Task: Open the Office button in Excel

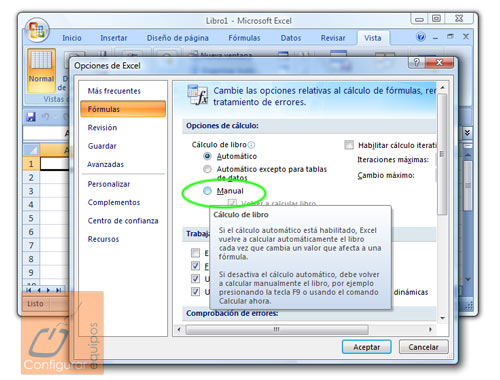Action: [x=37, y=30]
